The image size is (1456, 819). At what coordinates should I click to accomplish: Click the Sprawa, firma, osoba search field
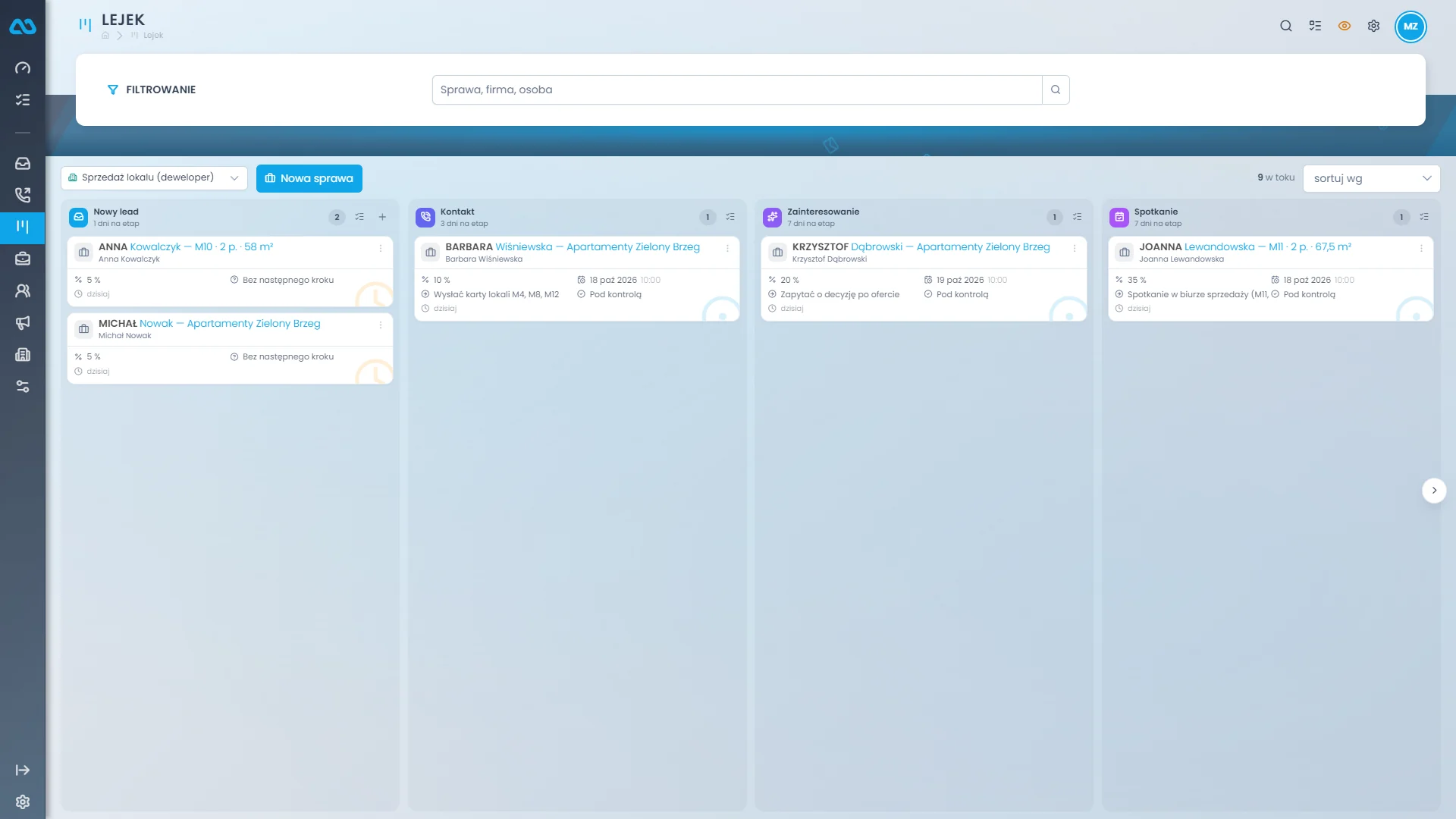click(x=737, y=89)
